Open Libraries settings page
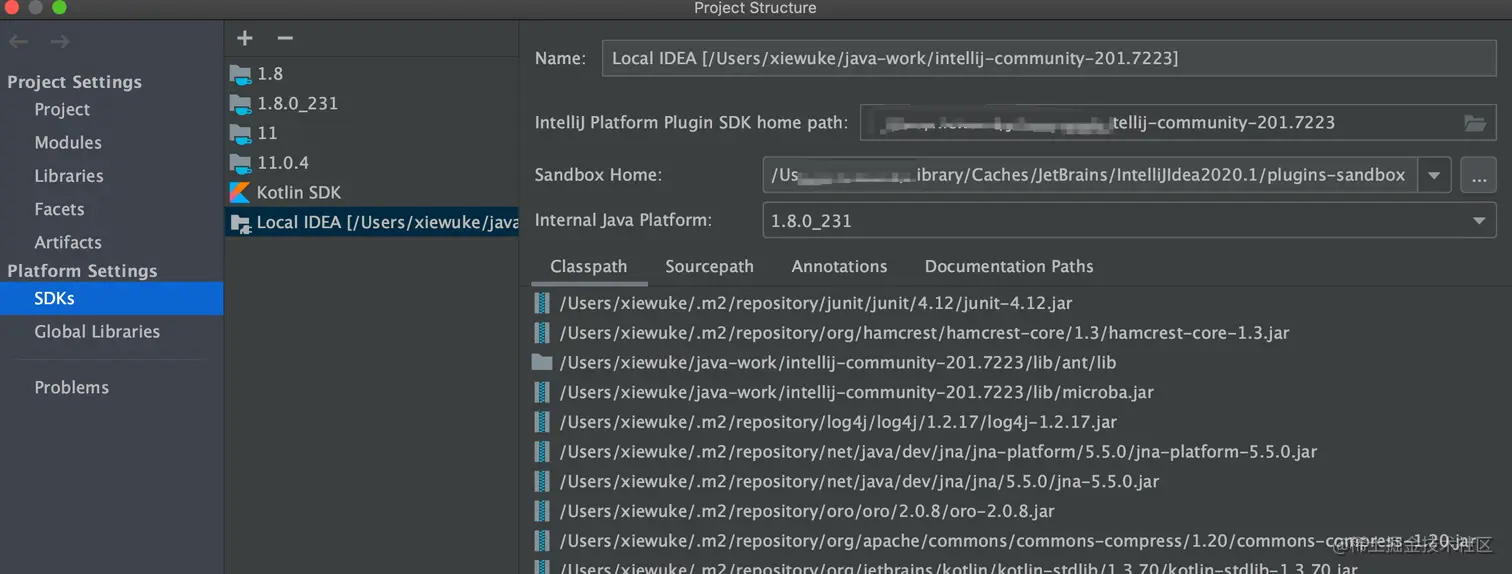This screenshot has height=574, width=1512. click(69, 176)
